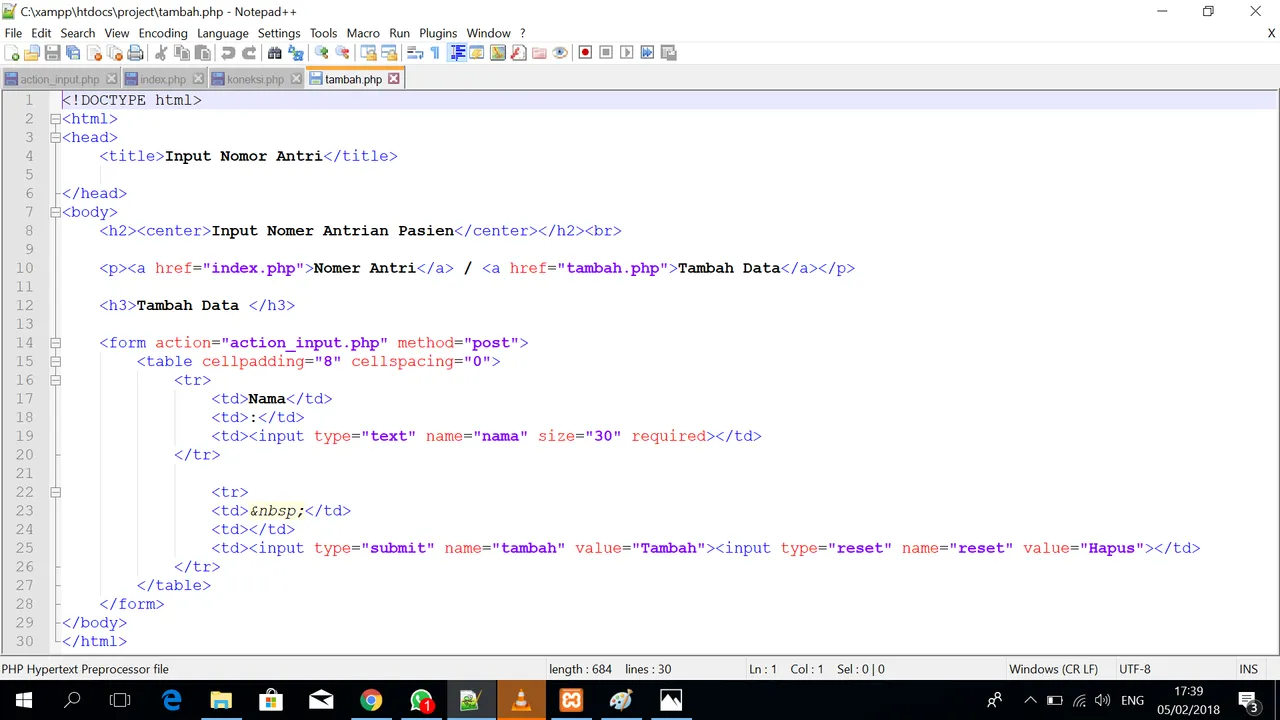1280x720 pixels.
Task: Open the user-defined language dialog icon
Action: pyautogui.click(x=477, y=52)
